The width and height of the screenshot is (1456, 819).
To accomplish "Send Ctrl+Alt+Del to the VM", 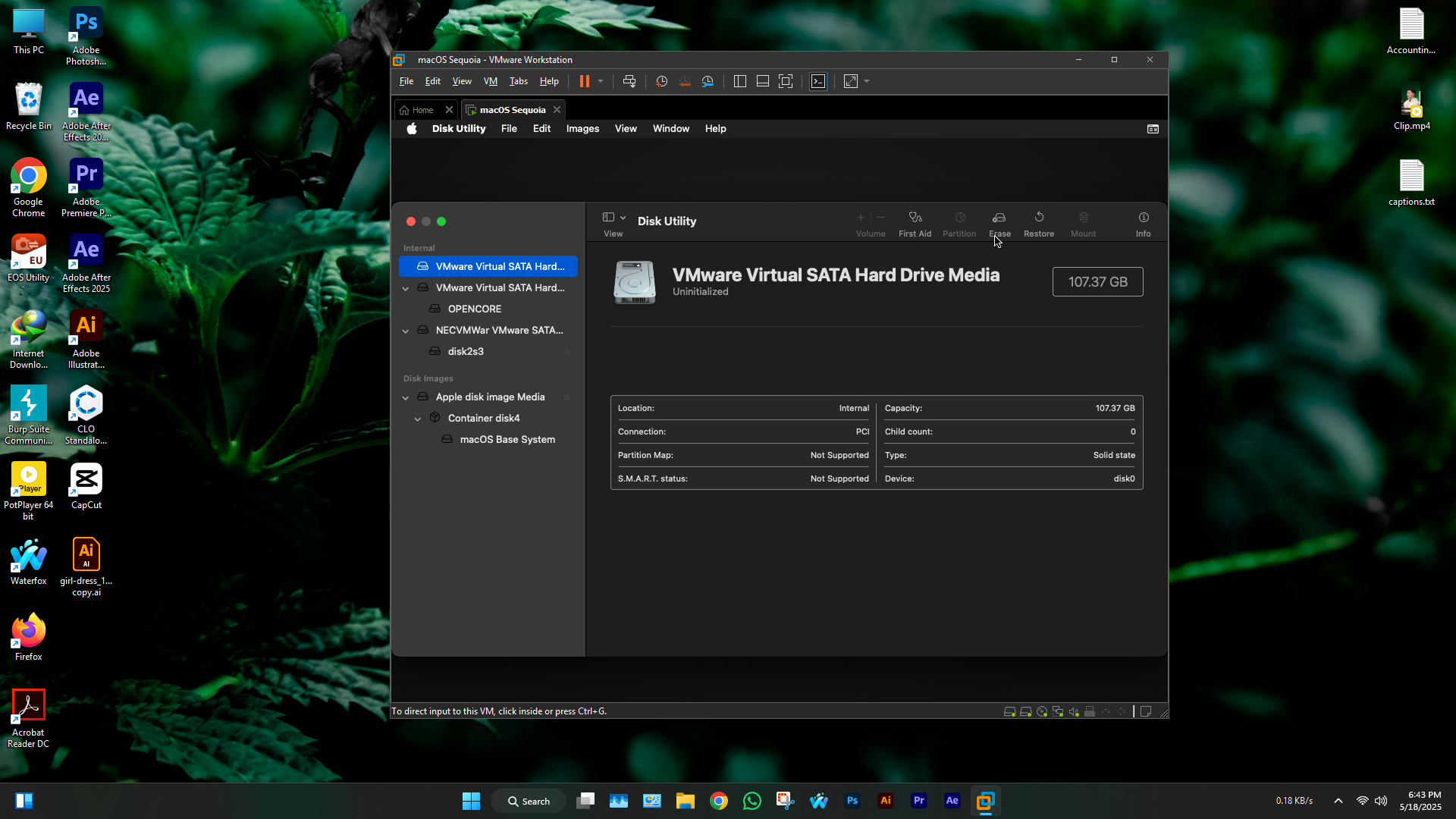I will 629,81.
